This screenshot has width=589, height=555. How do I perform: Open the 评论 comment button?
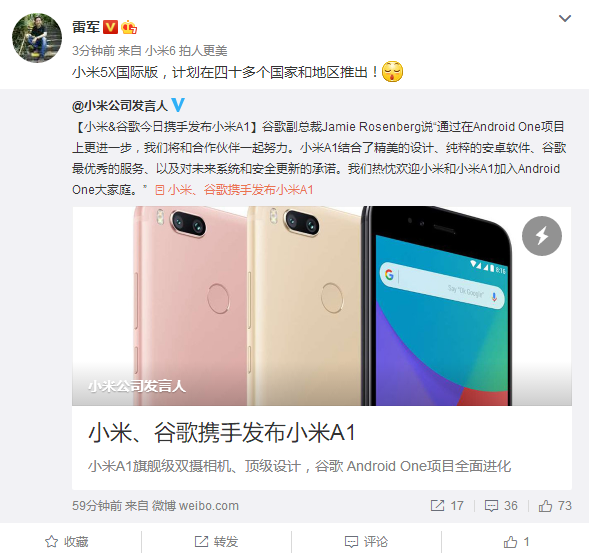pos(366,542)
